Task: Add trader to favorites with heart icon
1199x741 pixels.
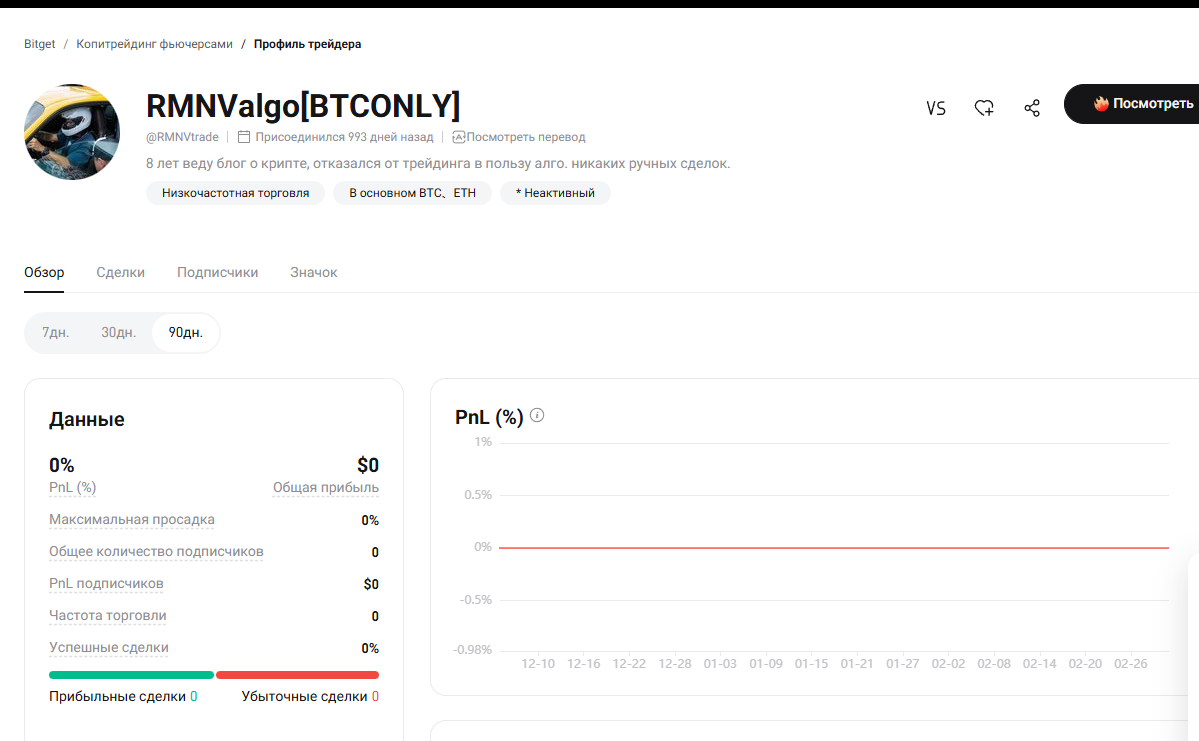Action: click(x=984, y=108)
